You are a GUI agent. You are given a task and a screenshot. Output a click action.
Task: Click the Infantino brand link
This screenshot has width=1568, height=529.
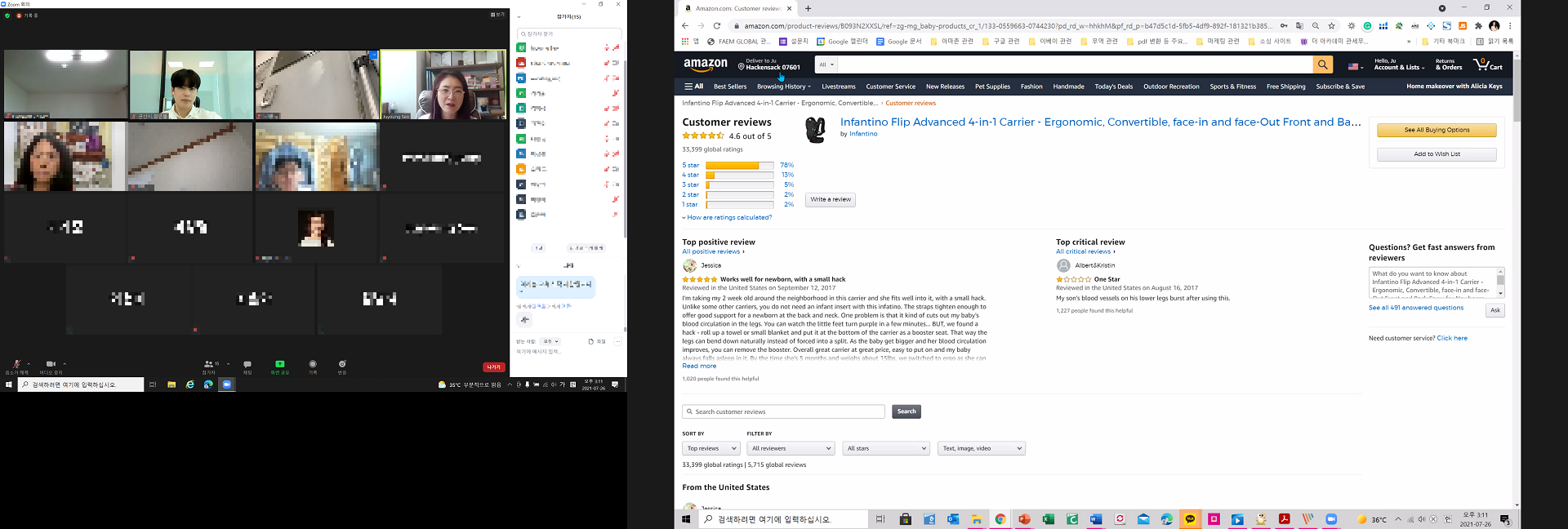(x=863, y=134)
